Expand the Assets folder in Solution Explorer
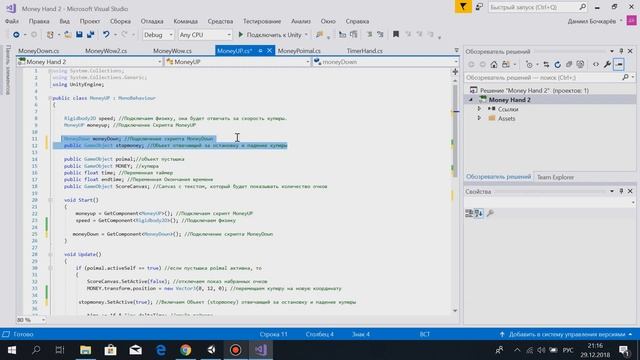This screenshot has width=640, height=360. tap(480, 118)
